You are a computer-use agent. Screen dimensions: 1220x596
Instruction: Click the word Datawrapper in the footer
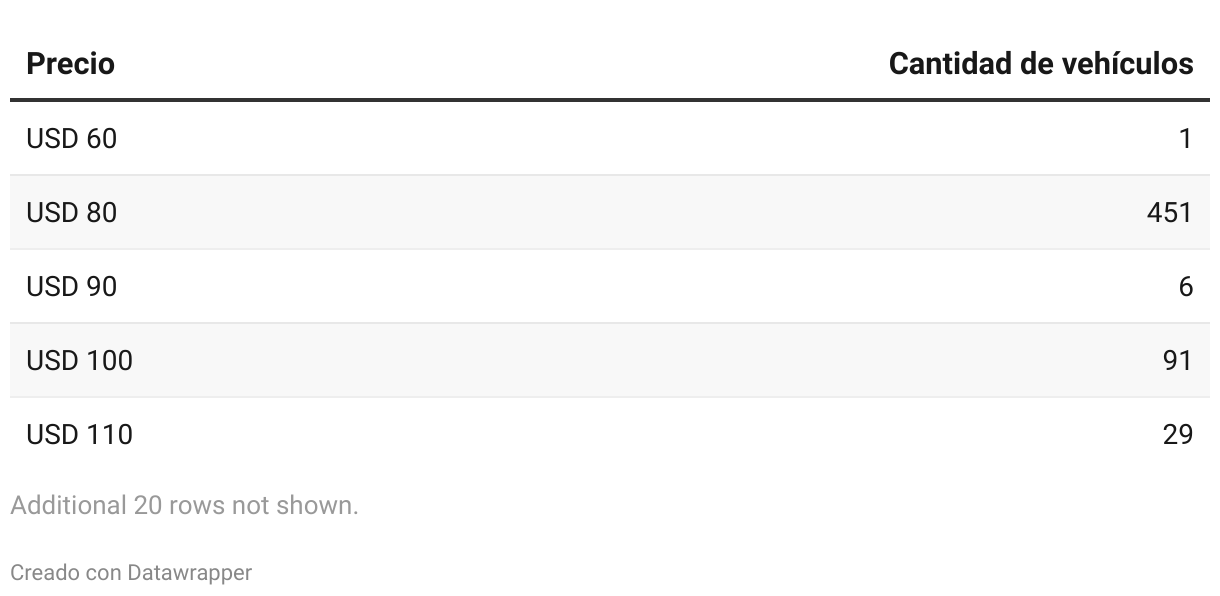[x=189, y=573]
